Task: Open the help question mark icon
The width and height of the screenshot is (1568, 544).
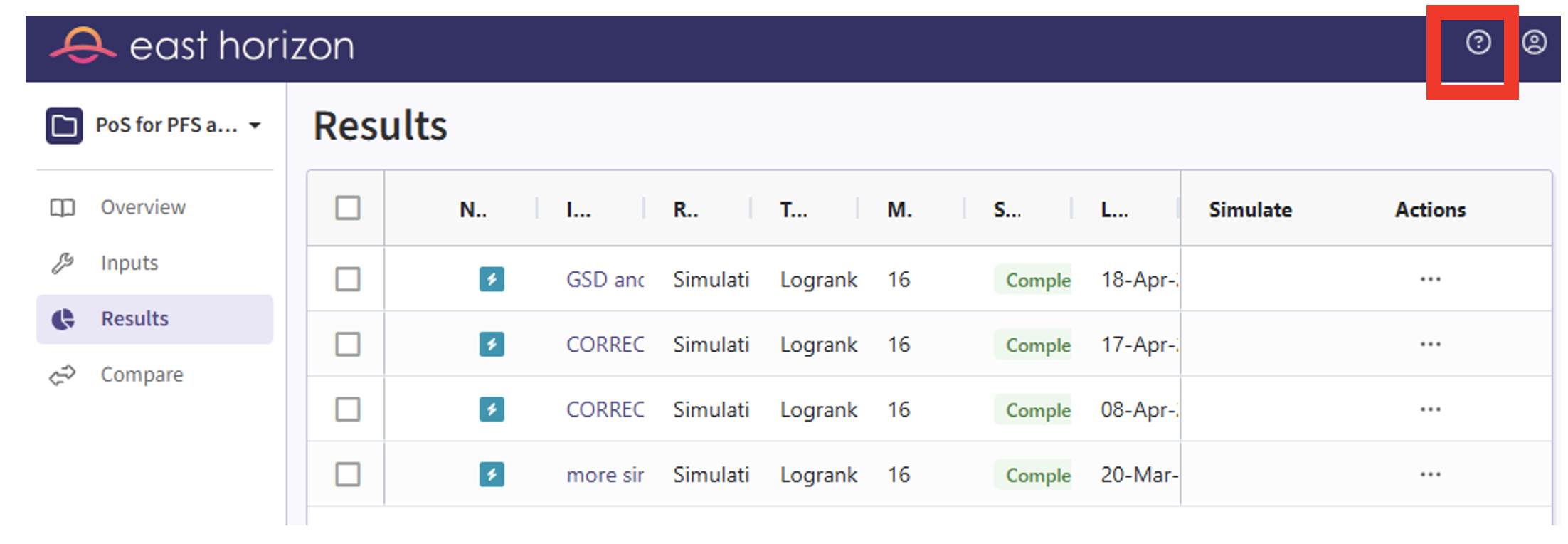Action: click(1478, 43)
